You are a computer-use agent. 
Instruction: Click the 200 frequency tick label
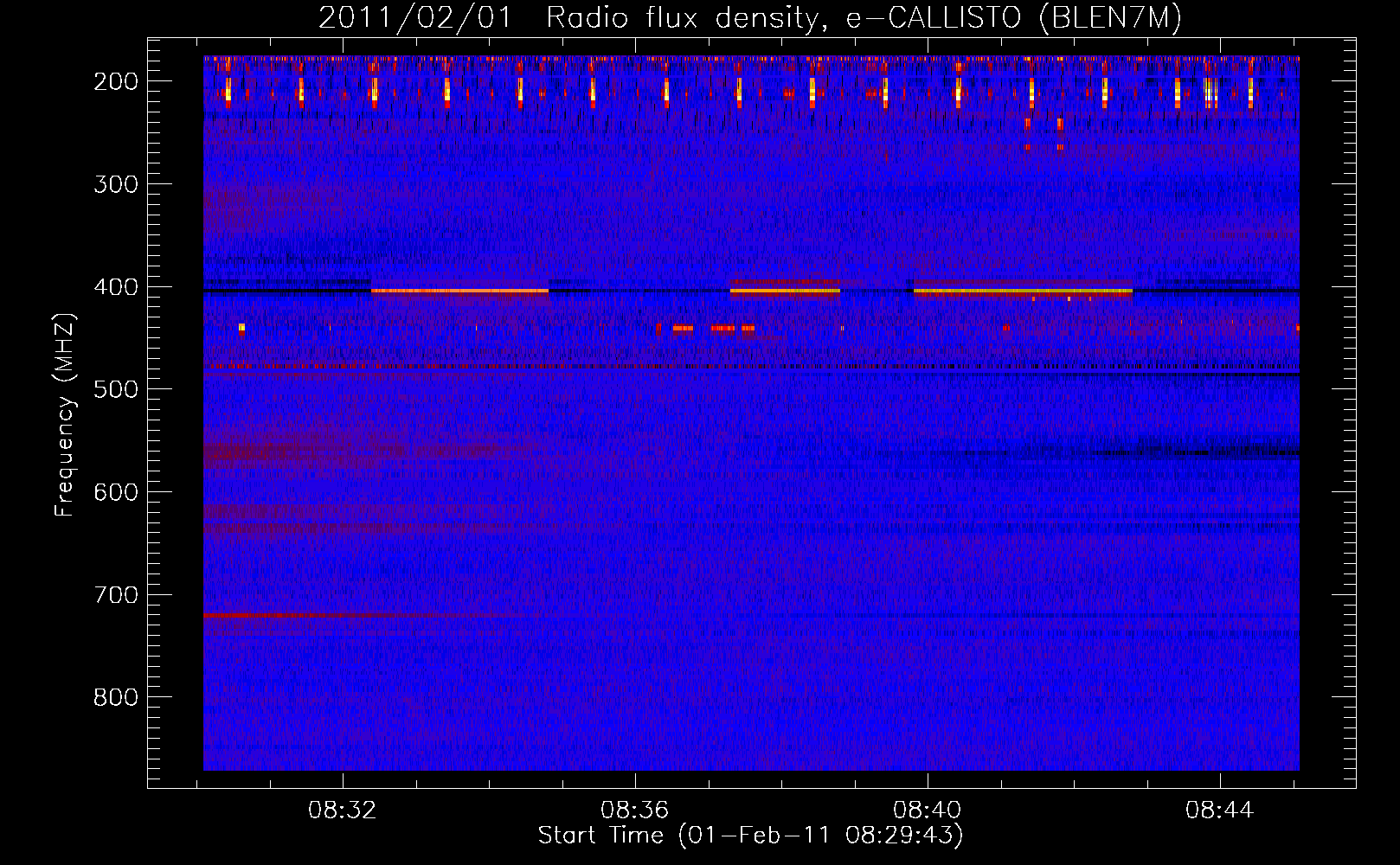coord(115,81)
